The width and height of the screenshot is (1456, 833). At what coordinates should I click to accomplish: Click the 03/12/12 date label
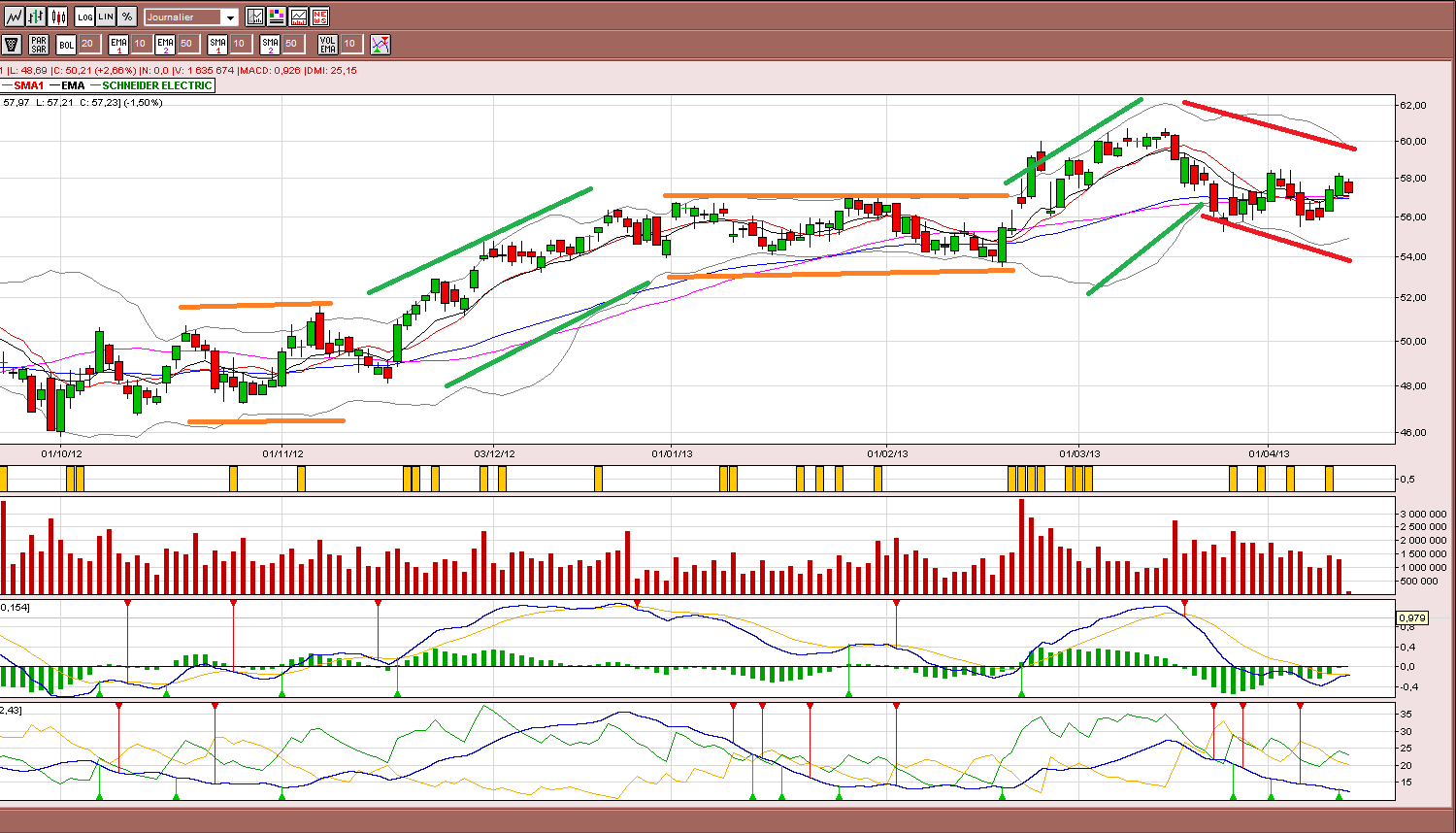coord(494,453)
